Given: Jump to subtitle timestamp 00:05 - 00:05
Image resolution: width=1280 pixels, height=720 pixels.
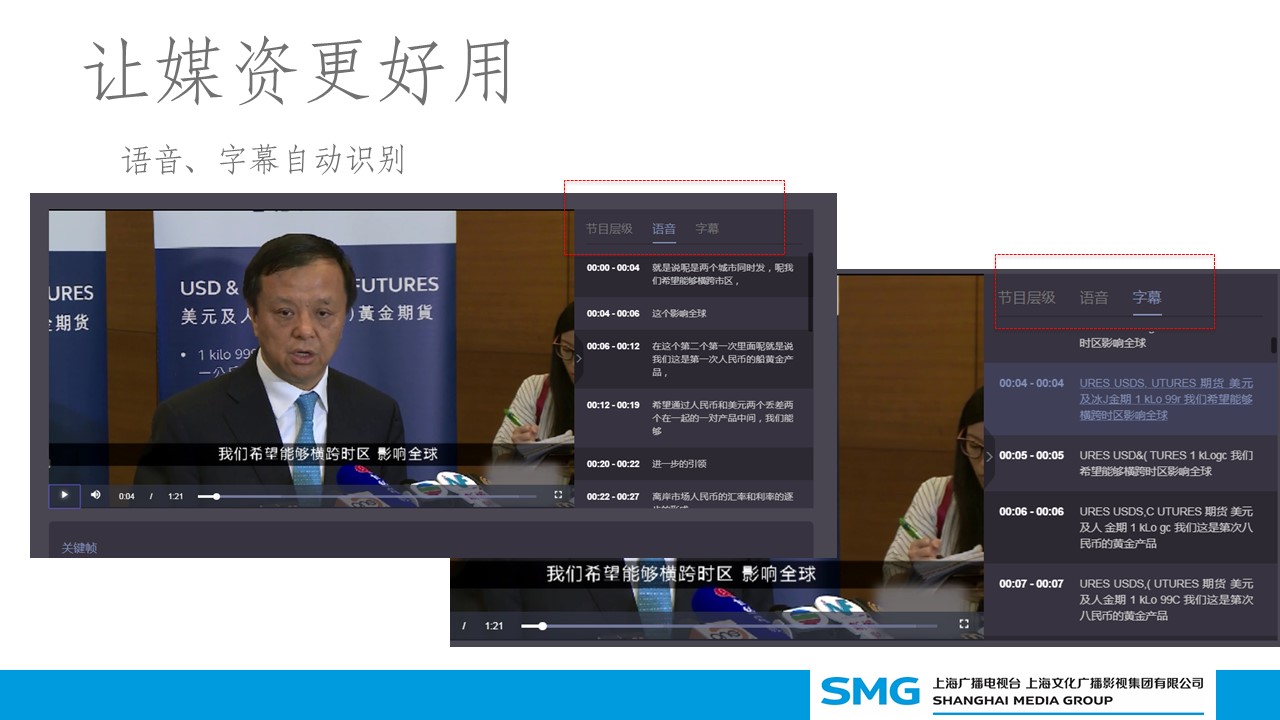Looking at the screenshot, I should click(1031, 455).
